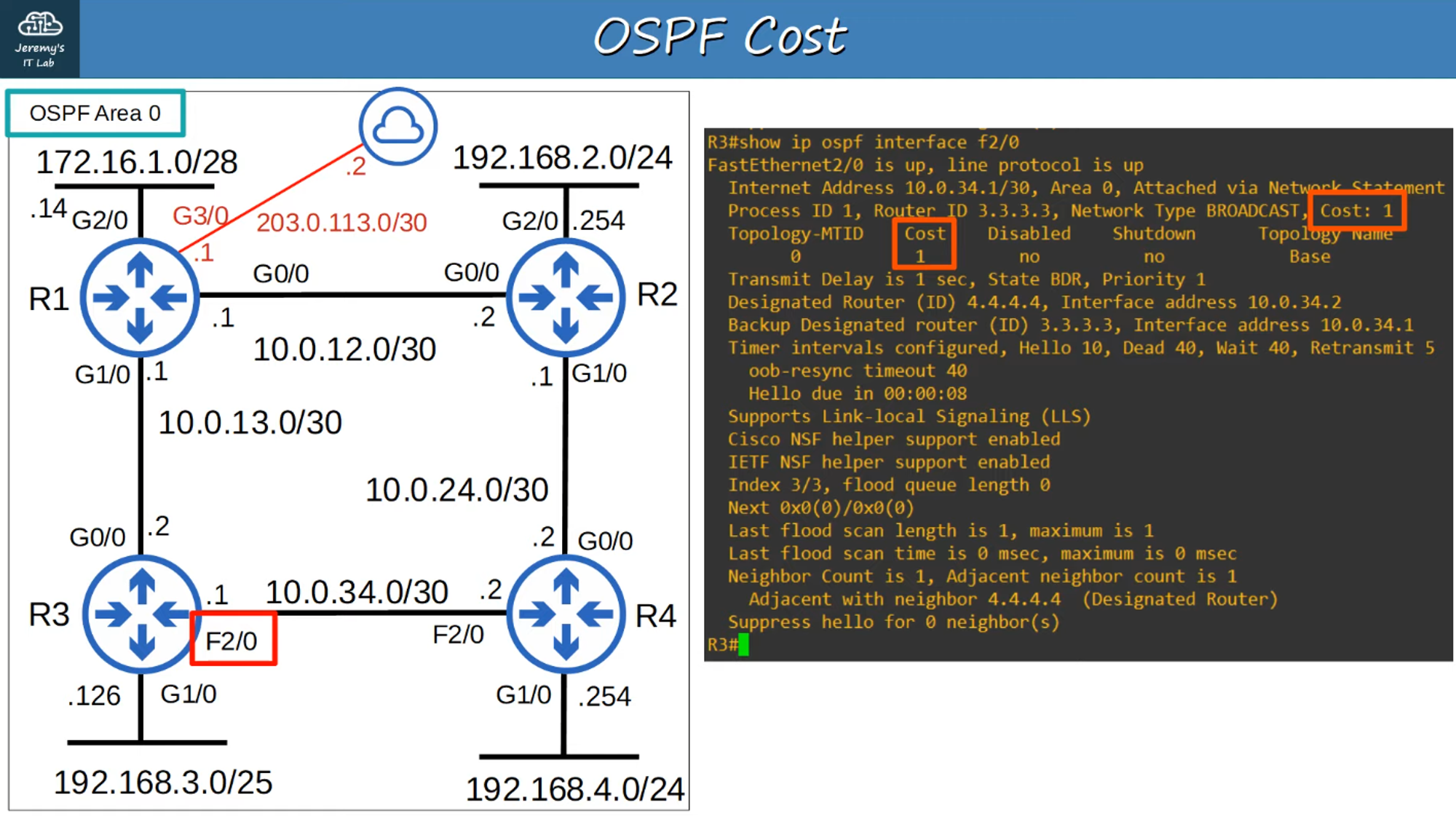Select the 172.16.1.0/28 network segment
Viewport: 1456px width, 816px height.
pos(138,162)
